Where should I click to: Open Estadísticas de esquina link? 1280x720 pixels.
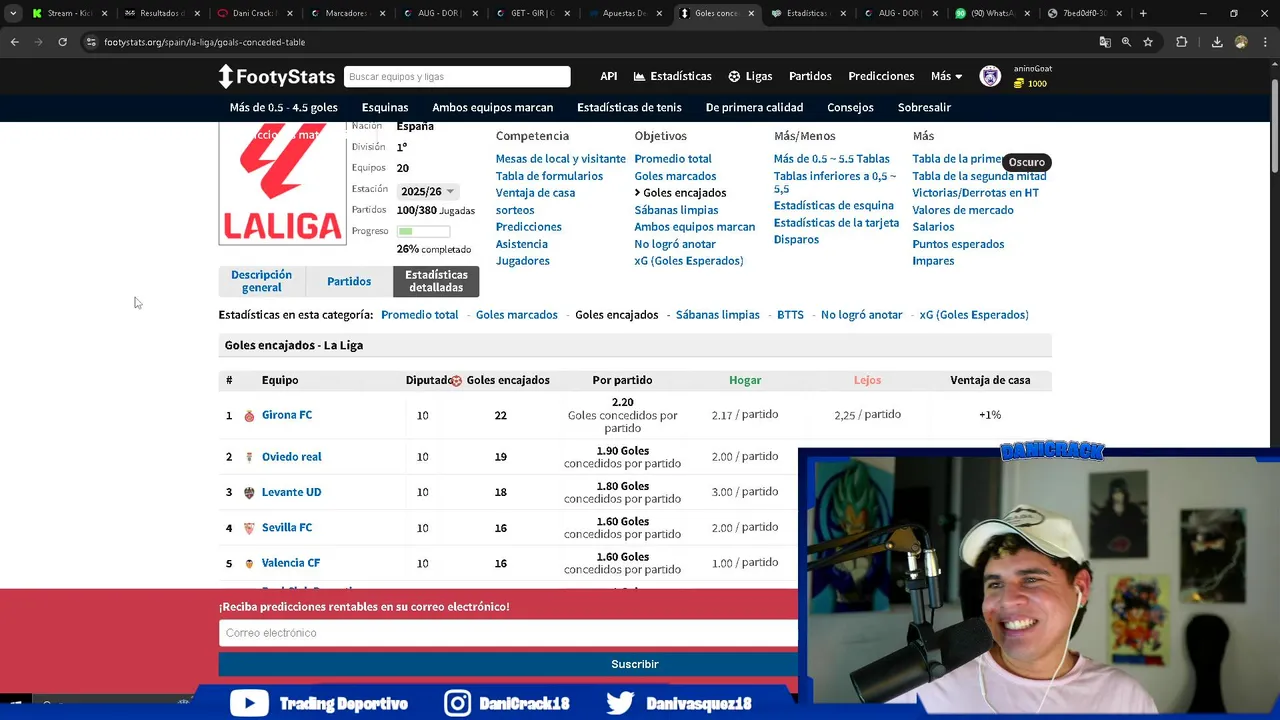point(833,206)
